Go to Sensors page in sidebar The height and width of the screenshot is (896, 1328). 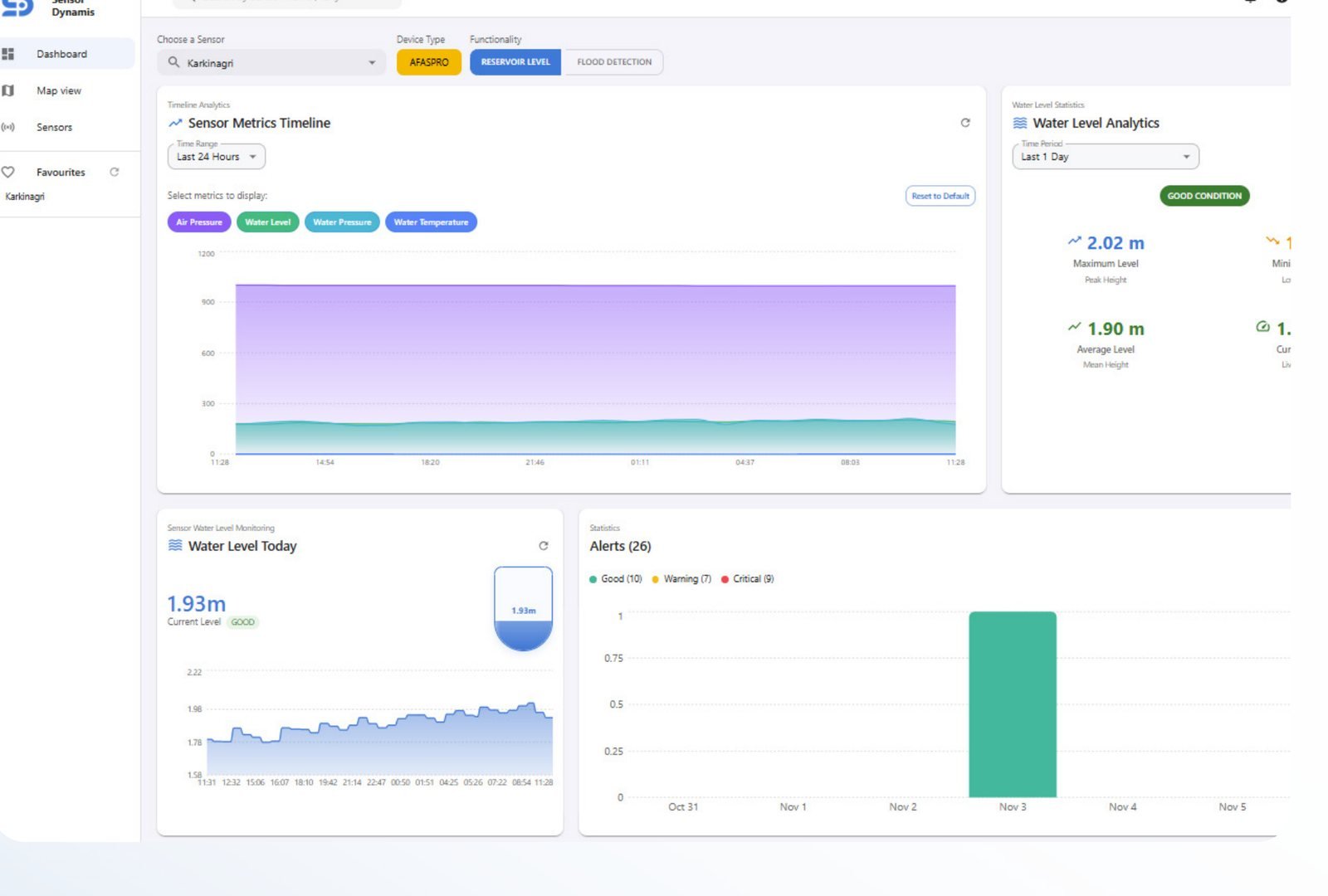pos(54,127)
